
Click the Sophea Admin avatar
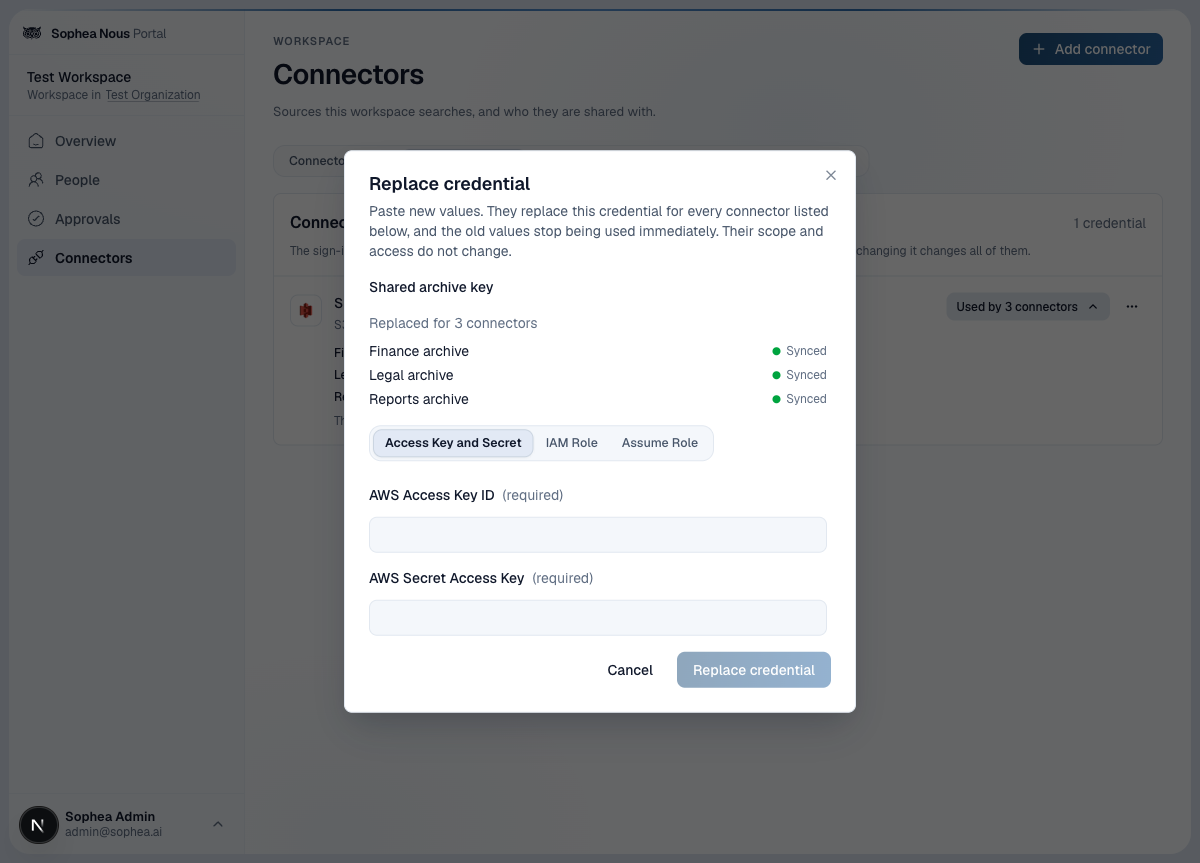[x=38, y=824]
